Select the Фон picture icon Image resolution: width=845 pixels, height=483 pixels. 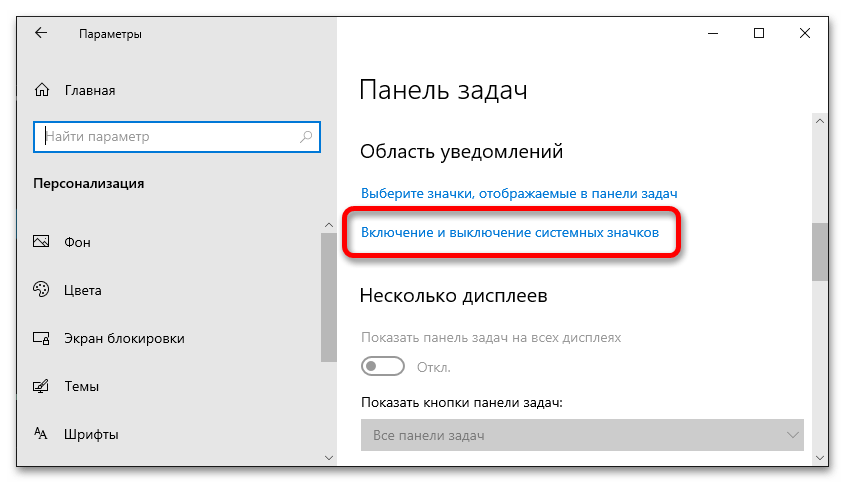pyautogui.click(x=41, y=242)
